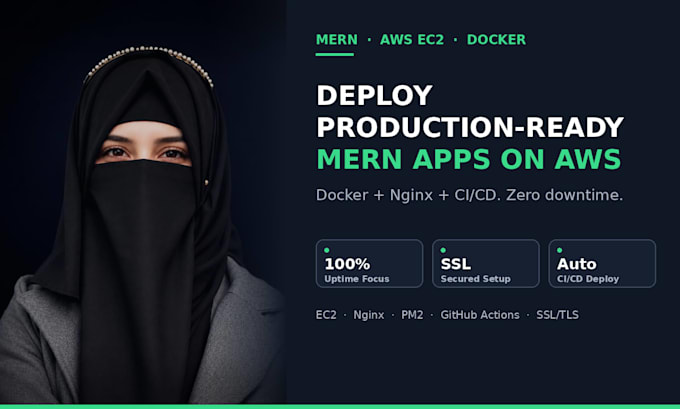680x409 pixels.
Task: Click the DOCKER tag
Action: tap(496, 39)
